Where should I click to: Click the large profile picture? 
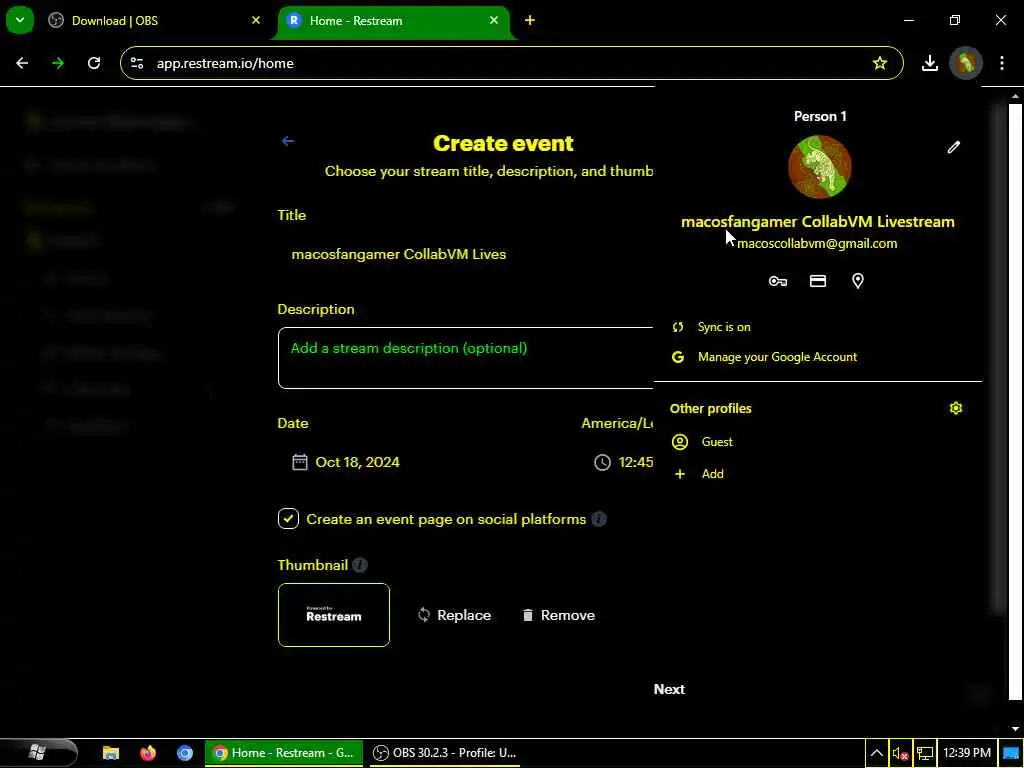(820, 167)
